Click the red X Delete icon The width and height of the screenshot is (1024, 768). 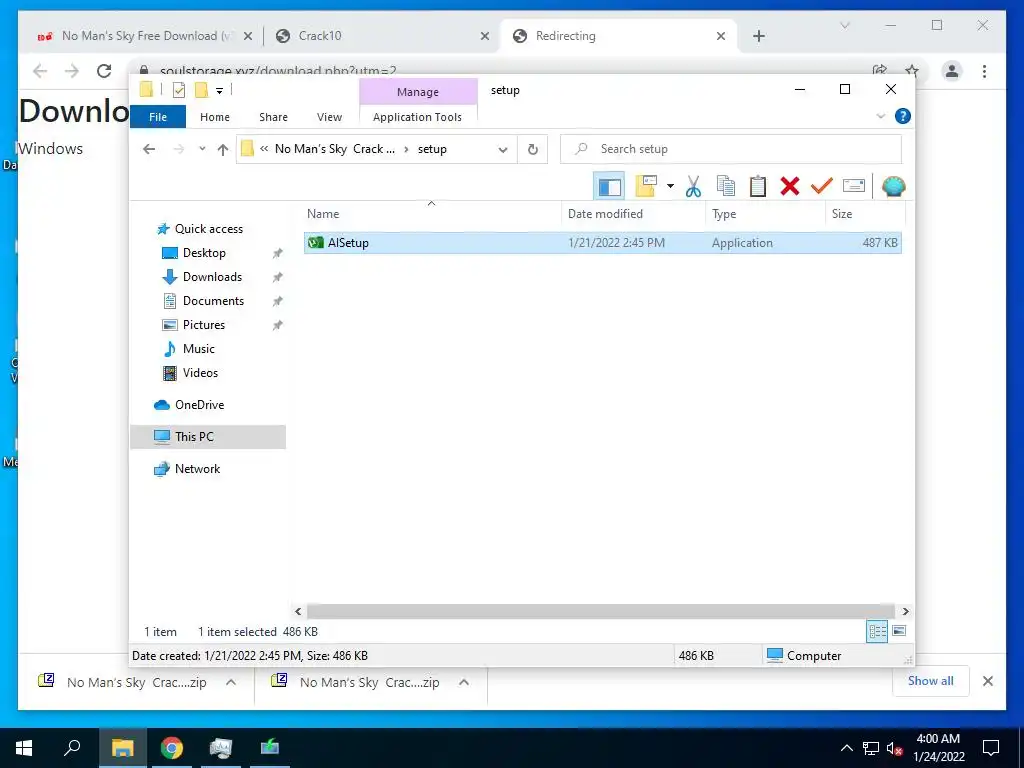[790, 187]
